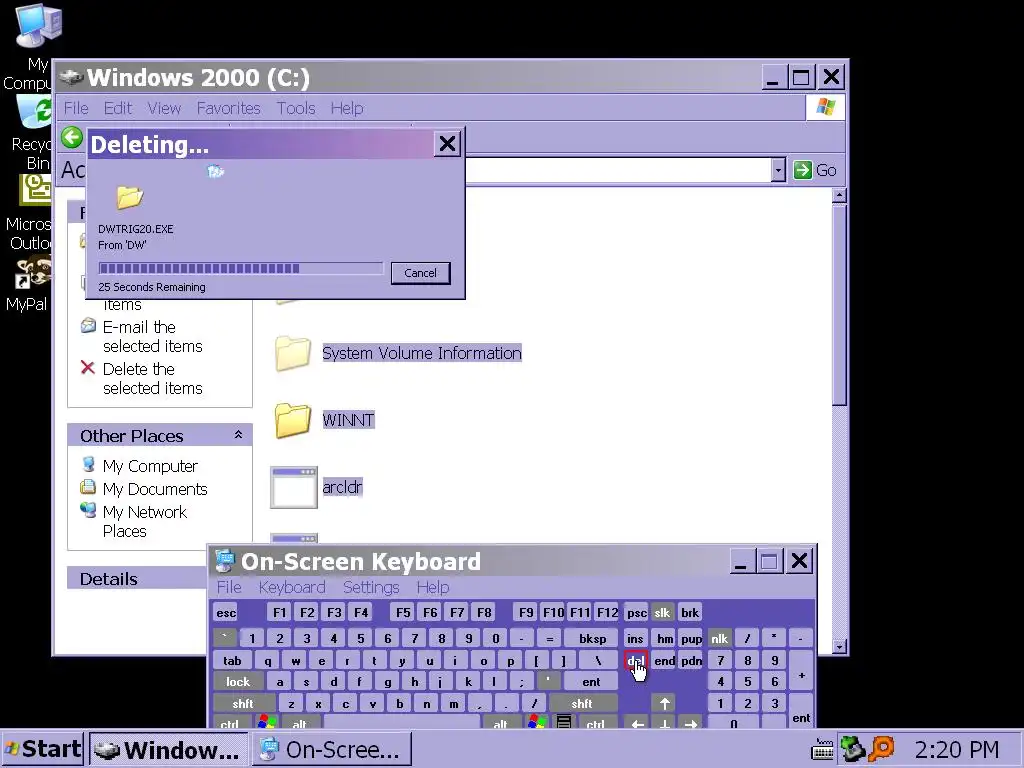This screenshot has width=1024, height=768.
Task: Click the del key on On-Screen Keyboard
Action: 635,661
